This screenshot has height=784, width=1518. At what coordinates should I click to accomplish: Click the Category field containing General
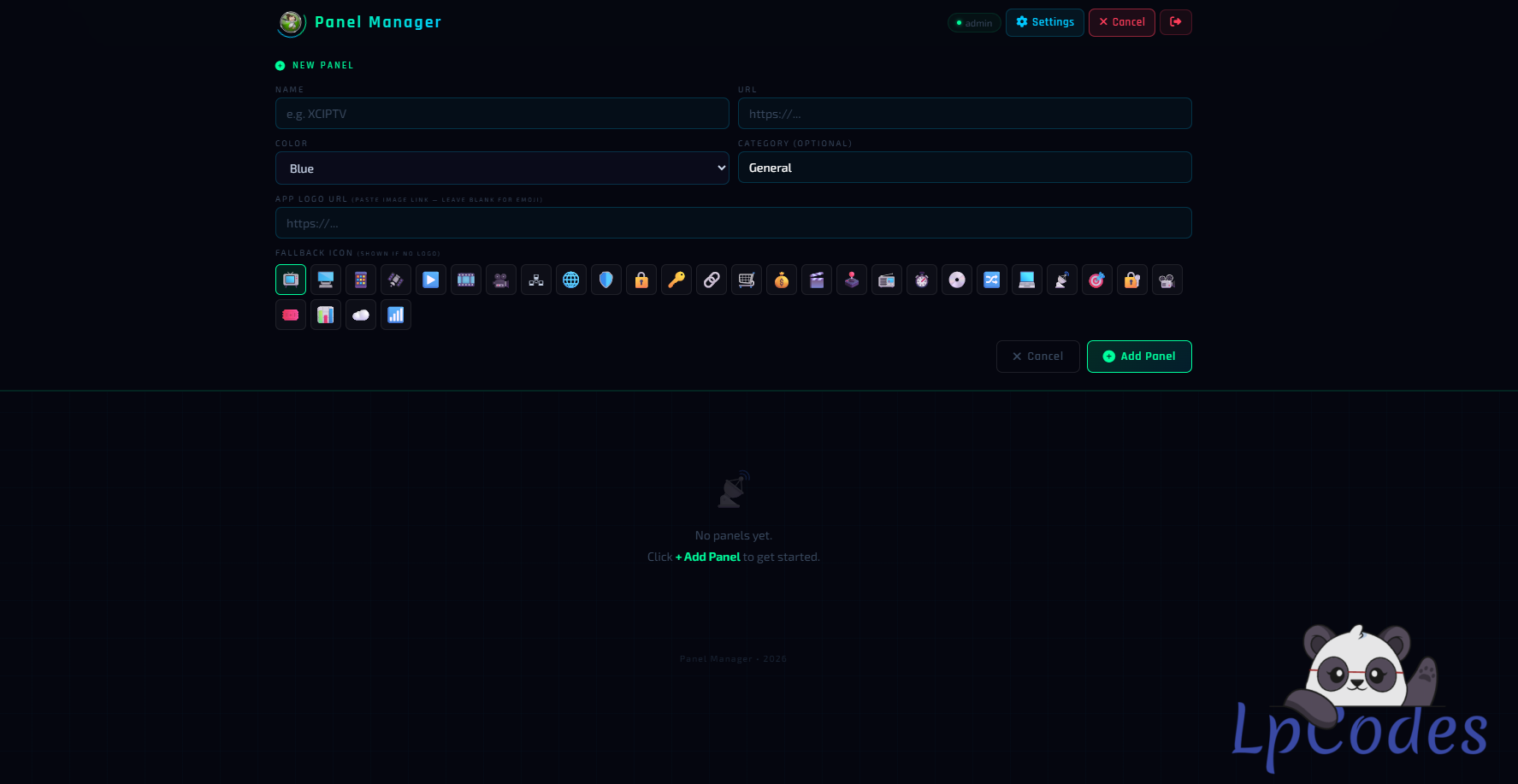pyautogui.click(x=964, y=168)
